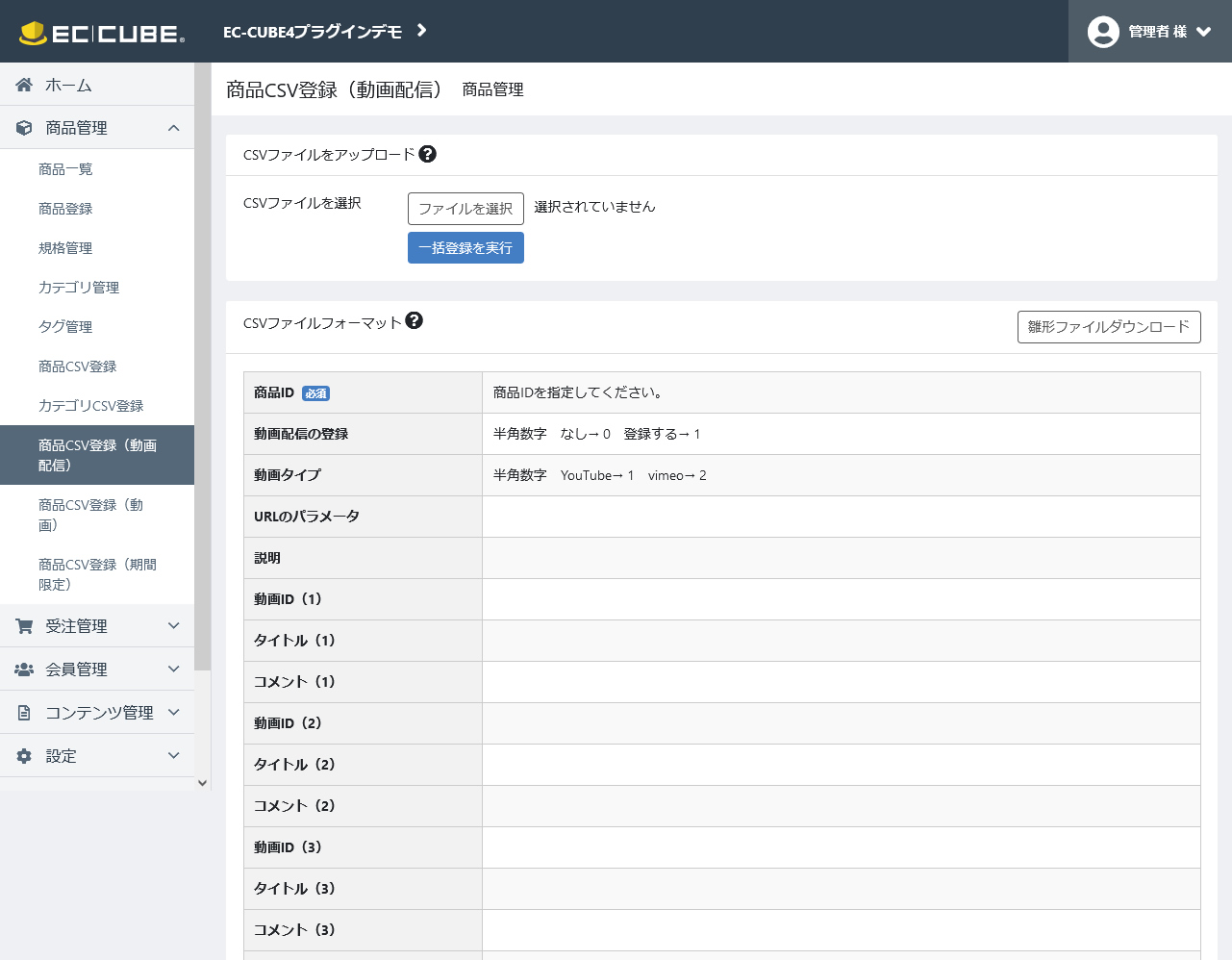Screen dimensions: 1232x960
Task: Click the ファイルを選択 file chooser
Action: coord(465,209)
